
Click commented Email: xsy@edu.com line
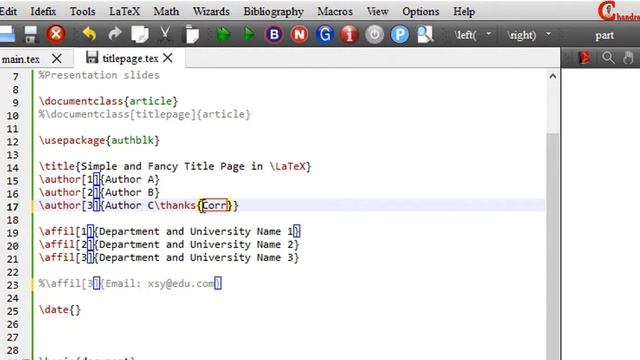[130, 284]
